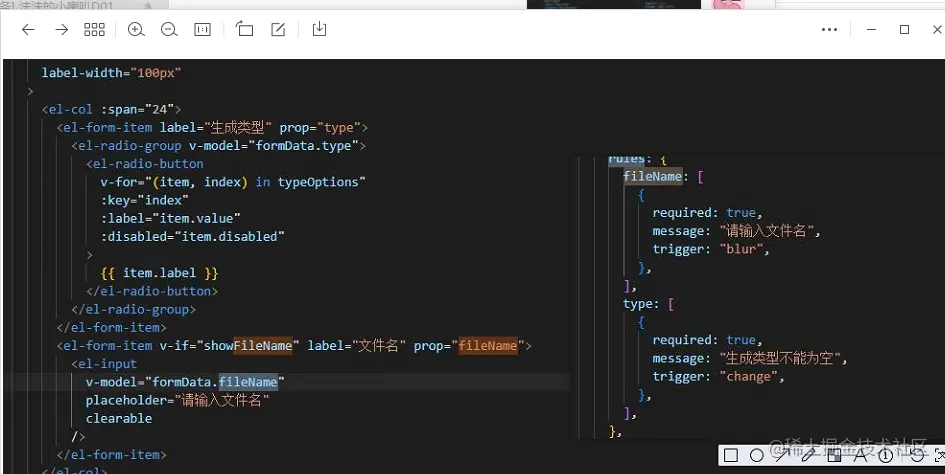This screenshot has width=945, height=474.
Task: Click the closing </el-radio-group> tag
Action: 133,309
